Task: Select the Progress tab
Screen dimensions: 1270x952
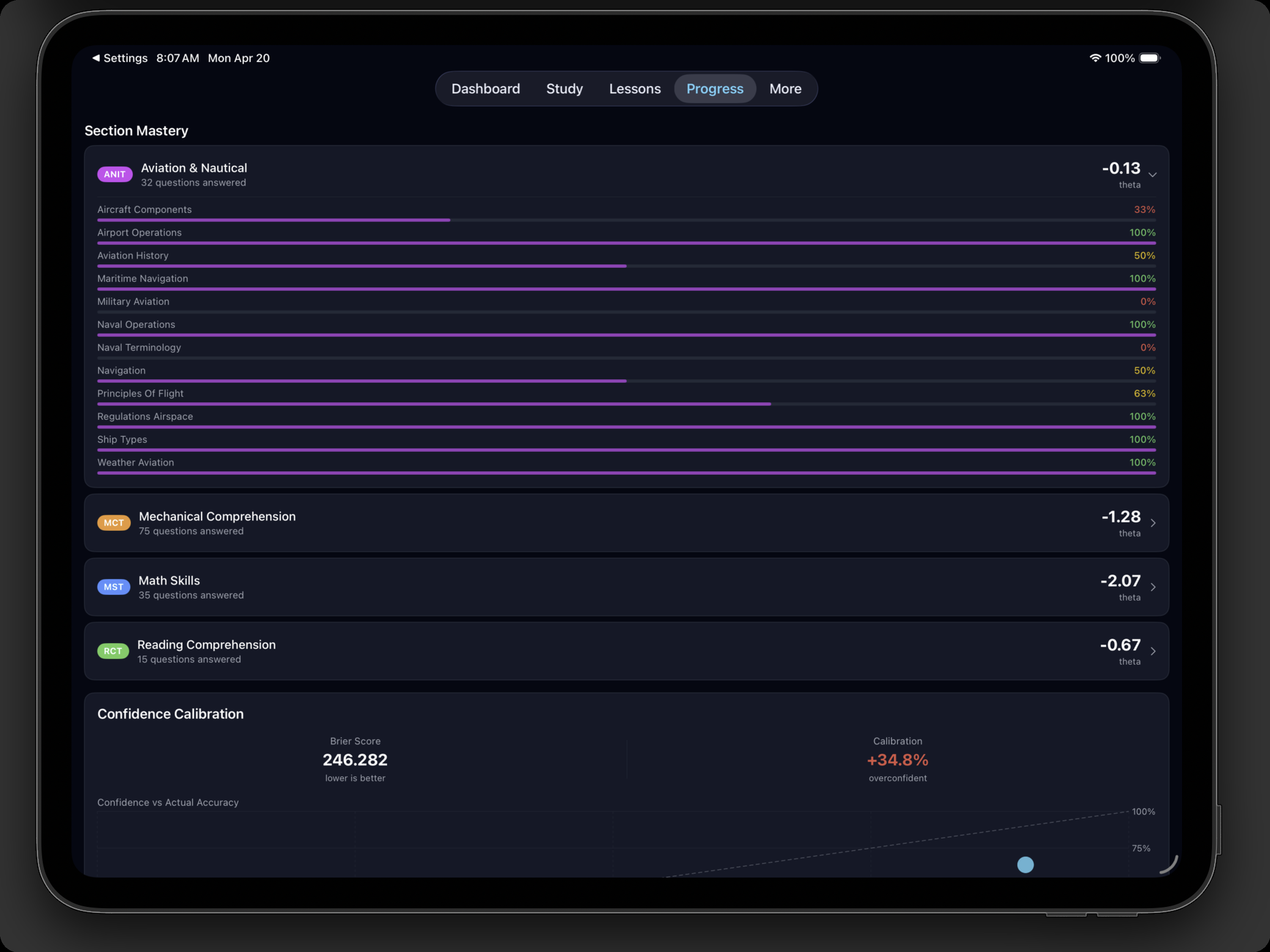Action: coord(715,89)
